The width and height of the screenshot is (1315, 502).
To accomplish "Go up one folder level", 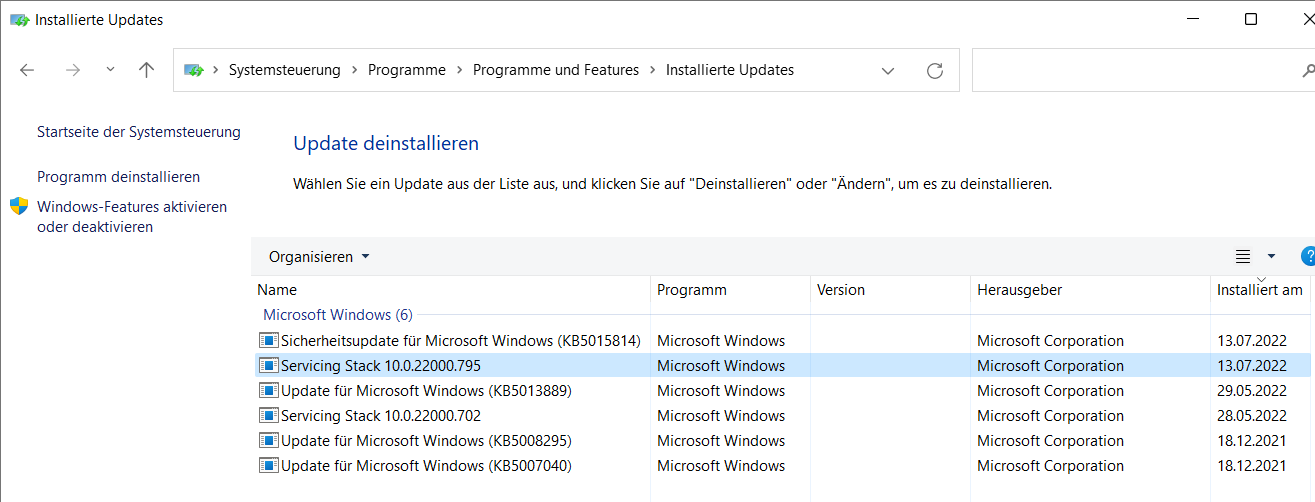I will point(147,70).
